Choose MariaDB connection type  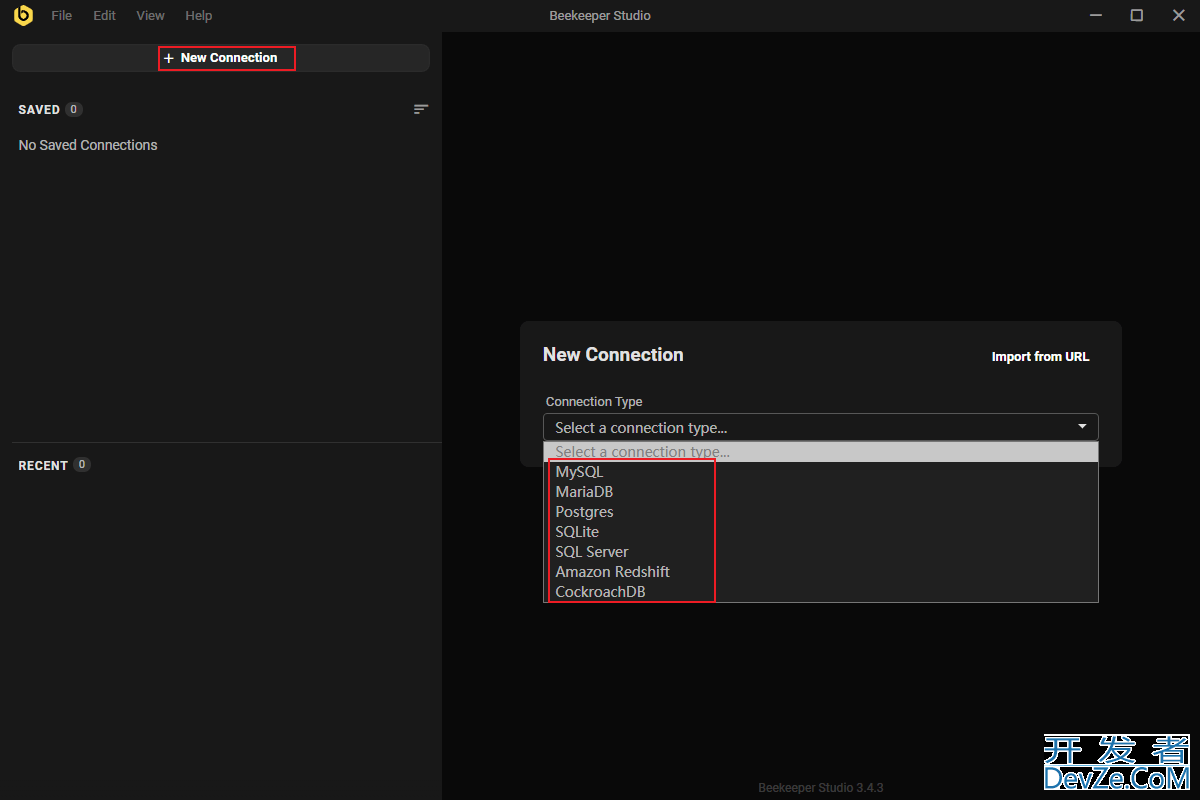pyautogui.click(x=821, y=492)
